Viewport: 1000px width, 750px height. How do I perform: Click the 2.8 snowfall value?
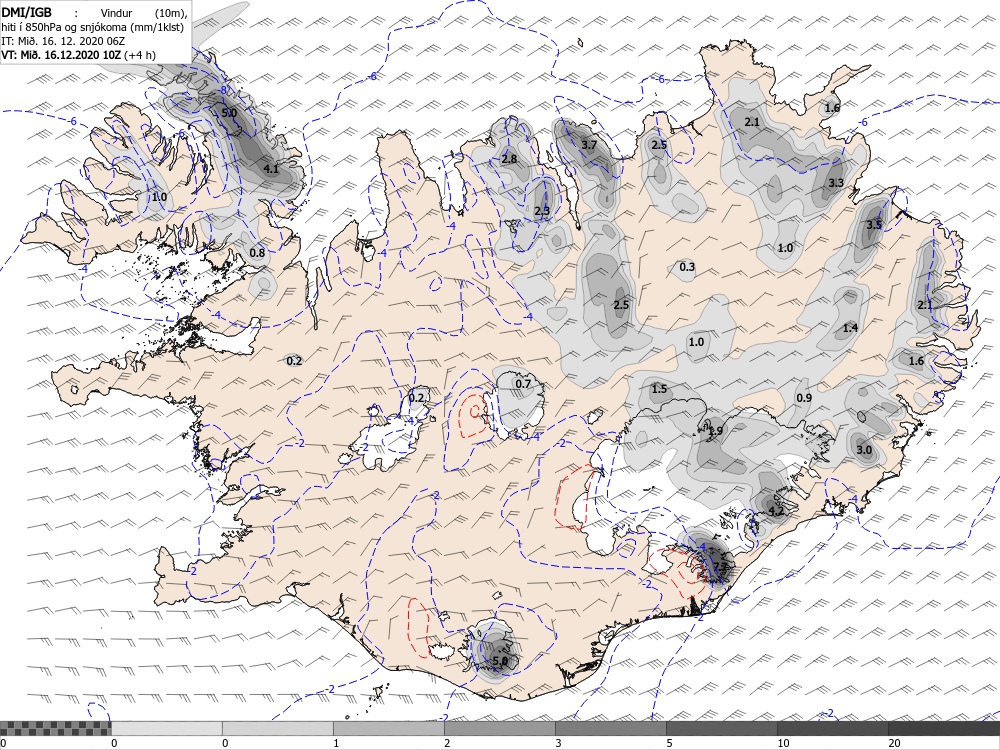click(x=509, y=159)
